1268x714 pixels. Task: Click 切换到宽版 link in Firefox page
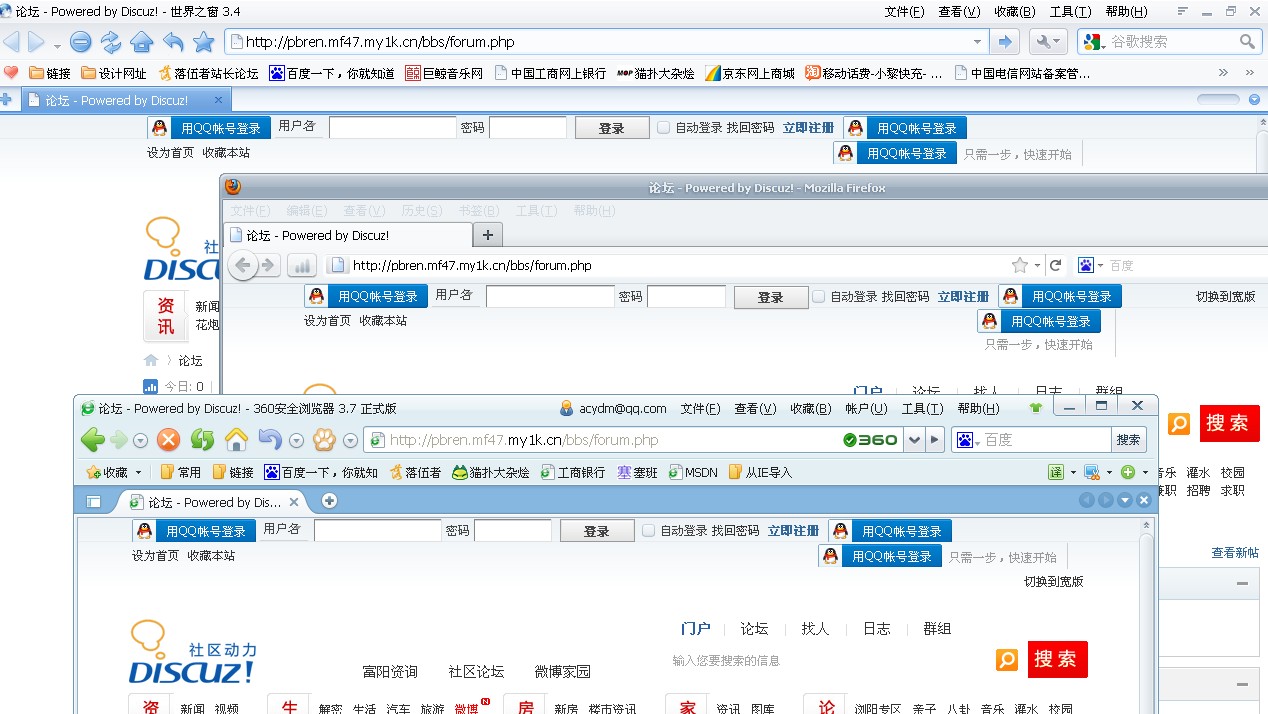(1226, 296)
